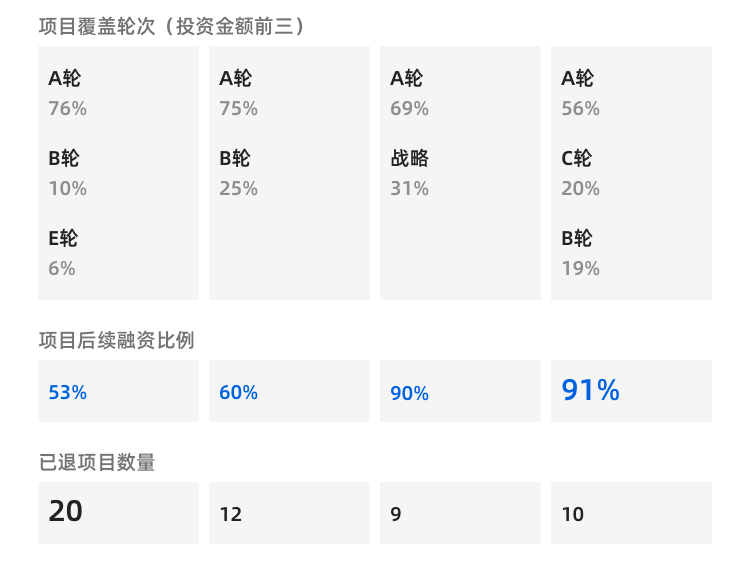
Task: Click the 战略 31% entry
Action: (409, 173)
